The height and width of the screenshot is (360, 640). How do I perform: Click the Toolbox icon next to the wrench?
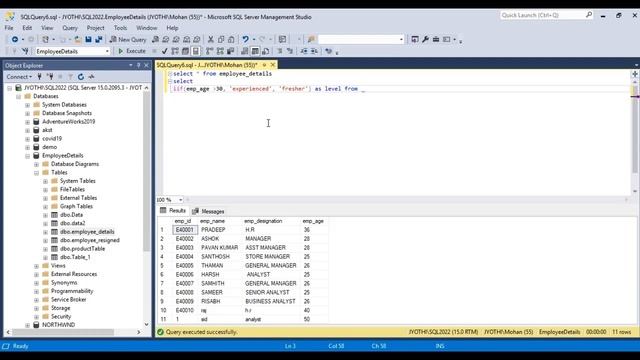click(436, 40)
